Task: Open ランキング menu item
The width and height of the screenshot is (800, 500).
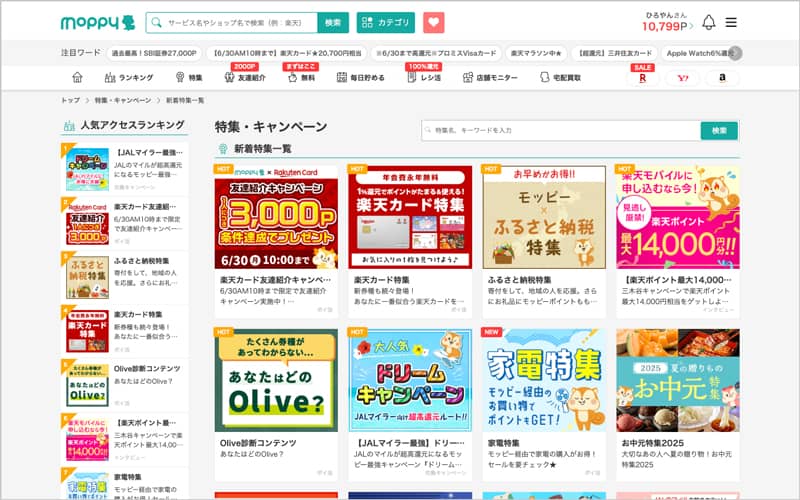Action: coord(129,78)
